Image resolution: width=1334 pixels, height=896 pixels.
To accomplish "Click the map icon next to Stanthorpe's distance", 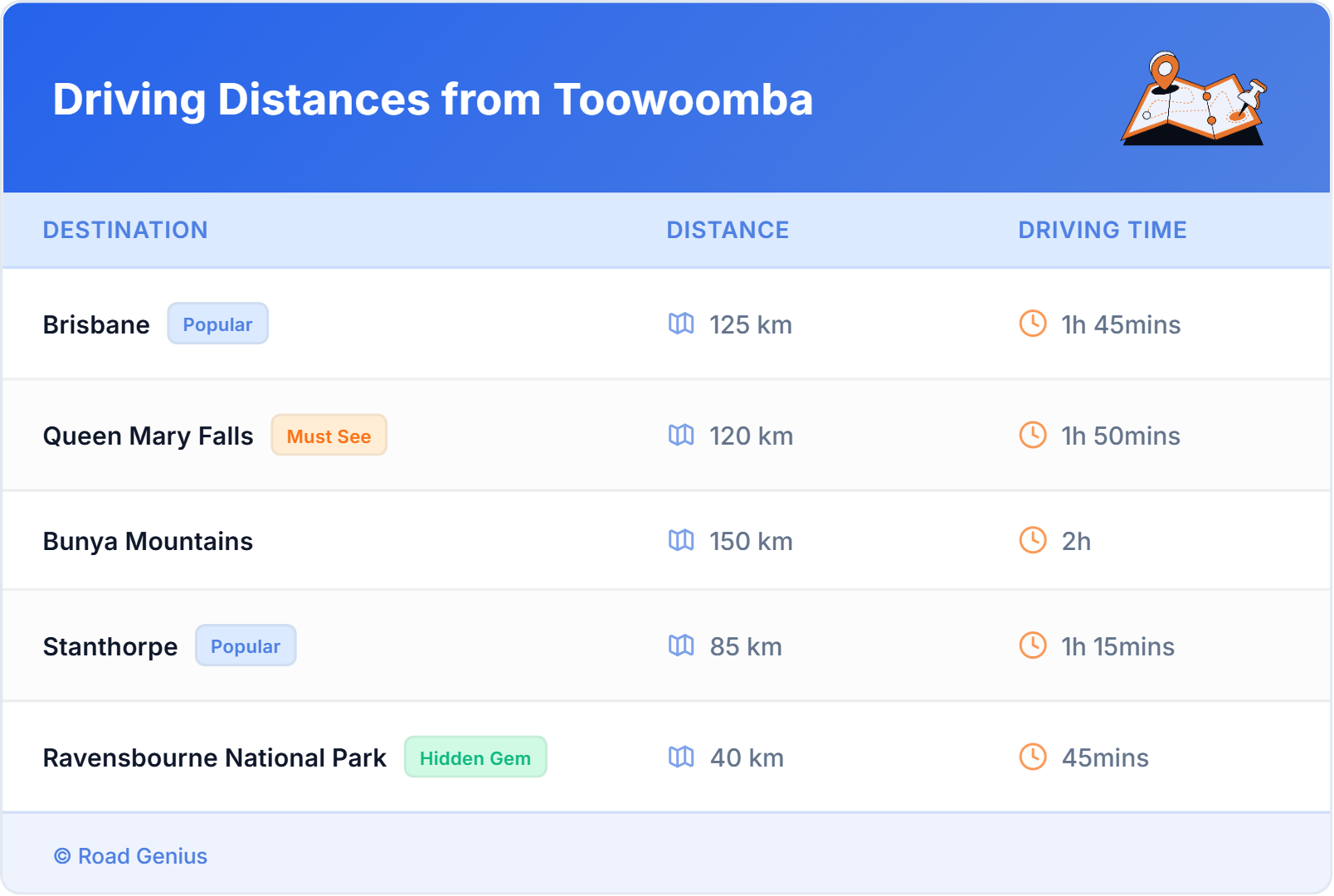I will tap(682, 646).
